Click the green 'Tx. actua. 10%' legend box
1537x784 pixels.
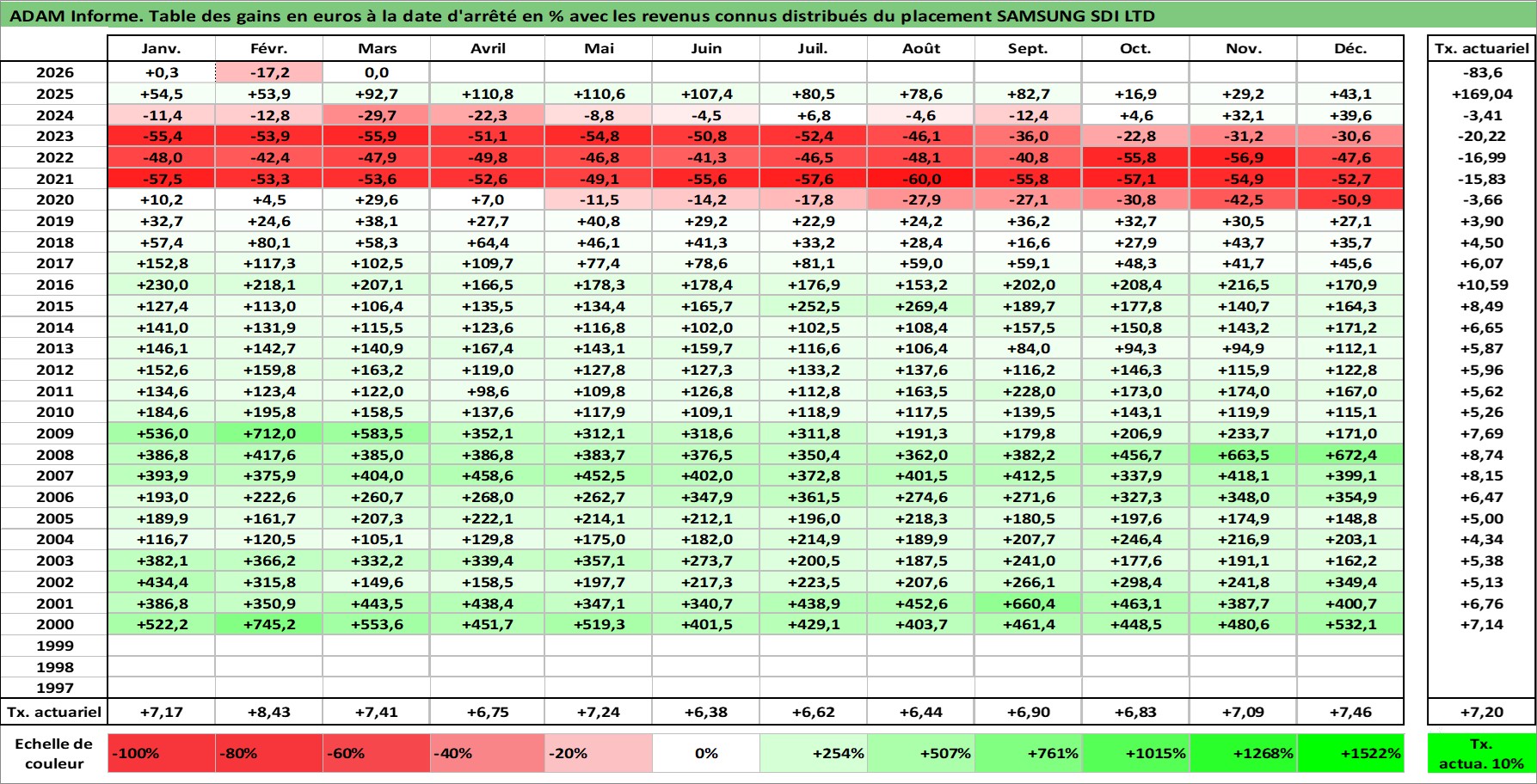(x=1481, y=753)
